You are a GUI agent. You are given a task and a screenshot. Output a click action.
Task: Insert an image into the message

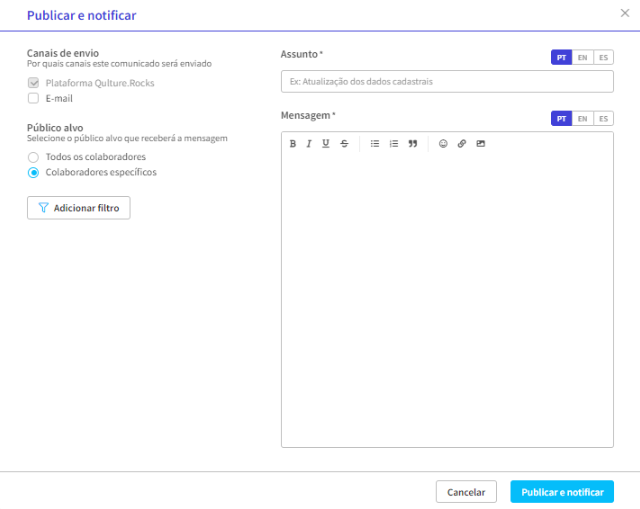[x=480, y=144]
